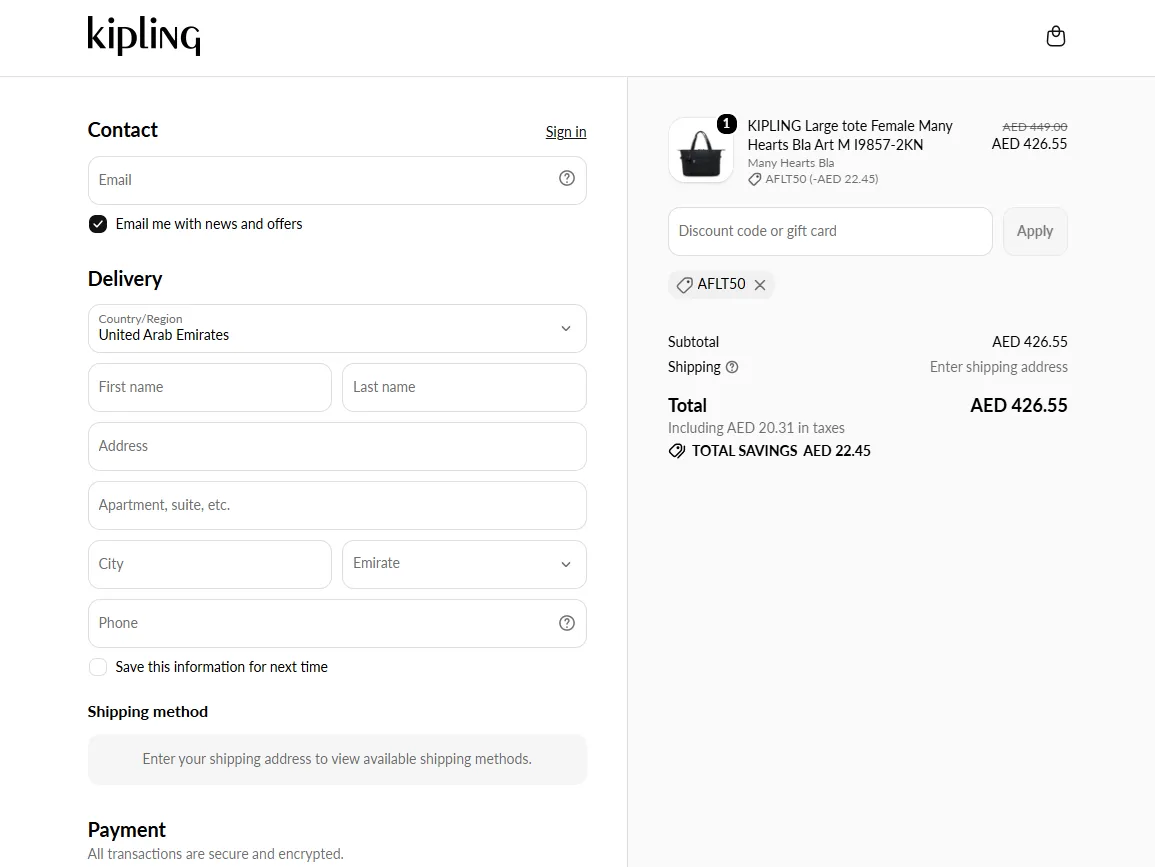Viewport: 1155px width, 867px height.
Task: Click the Kipling tote bag thumbnail
Action: point(701,150)
